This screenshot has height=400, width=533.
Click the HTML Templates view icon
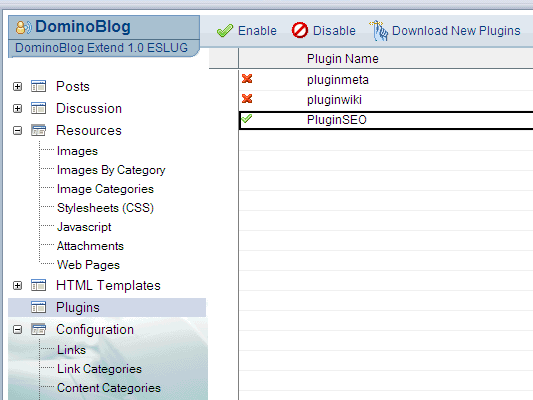tap(38, 285)
